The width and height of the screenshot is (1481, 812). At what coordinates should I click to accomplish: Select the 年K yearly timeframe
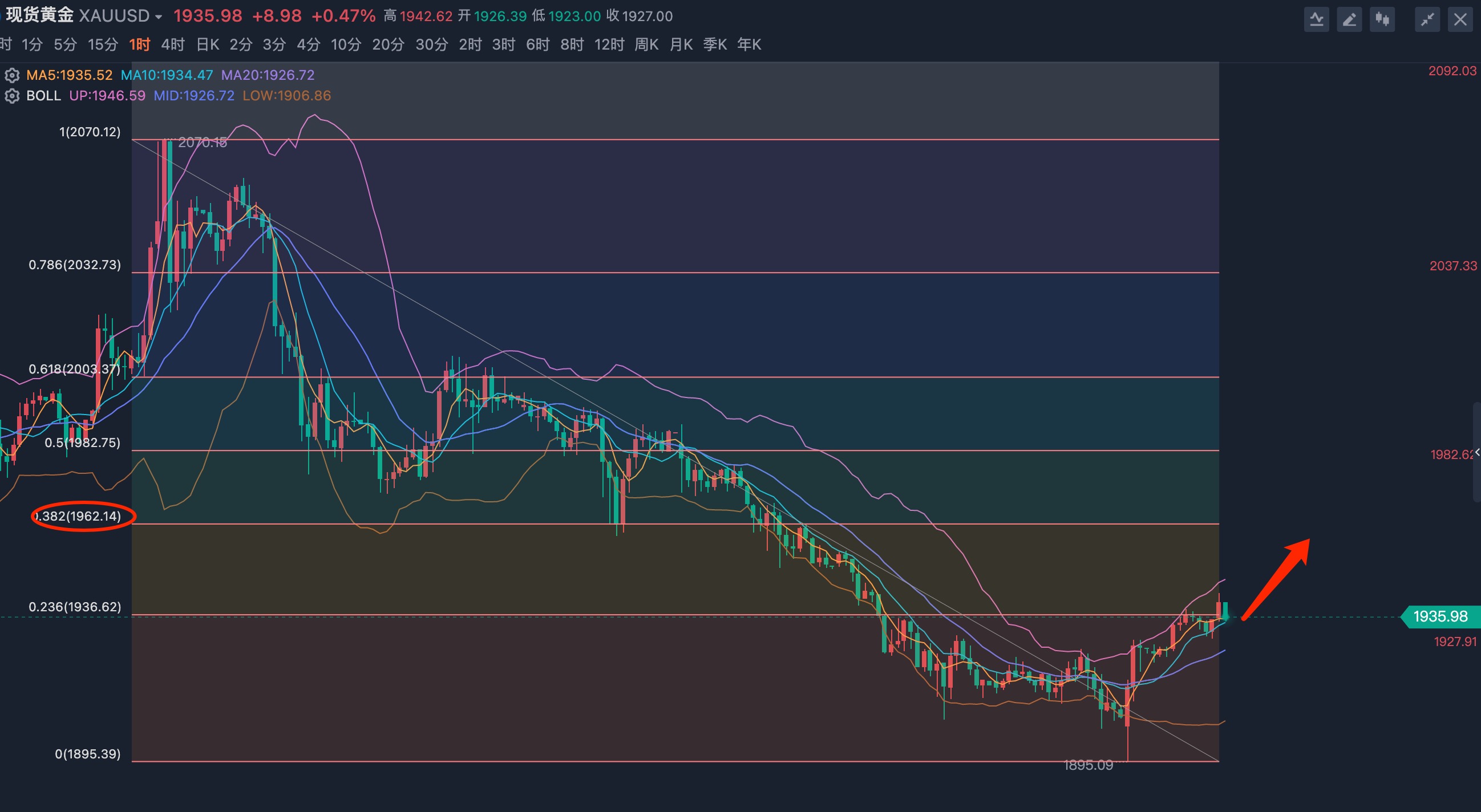(748, 44)
